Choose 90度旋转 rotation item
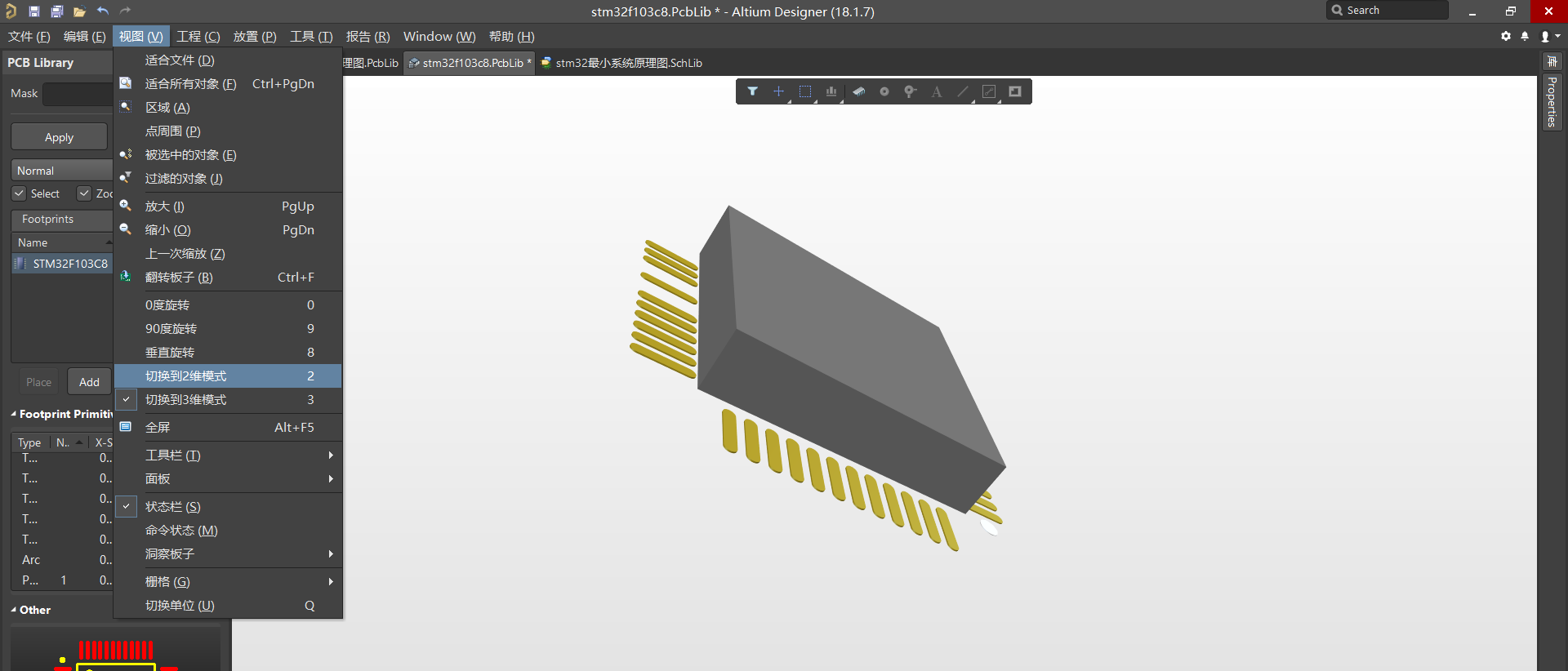This screenshot has width=1568, height=671. coord(228,329)
